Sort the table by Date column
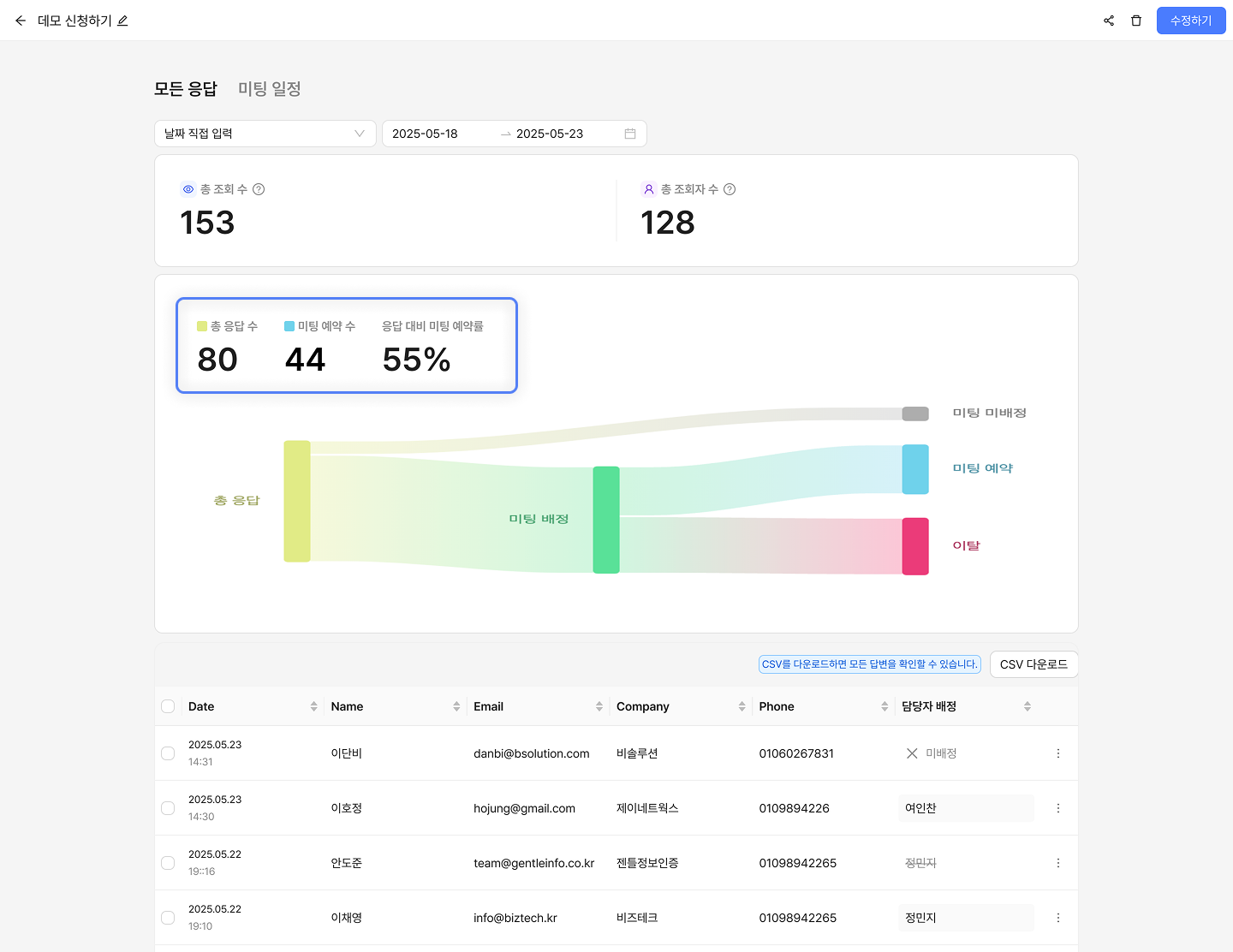 tap(313, 706)
